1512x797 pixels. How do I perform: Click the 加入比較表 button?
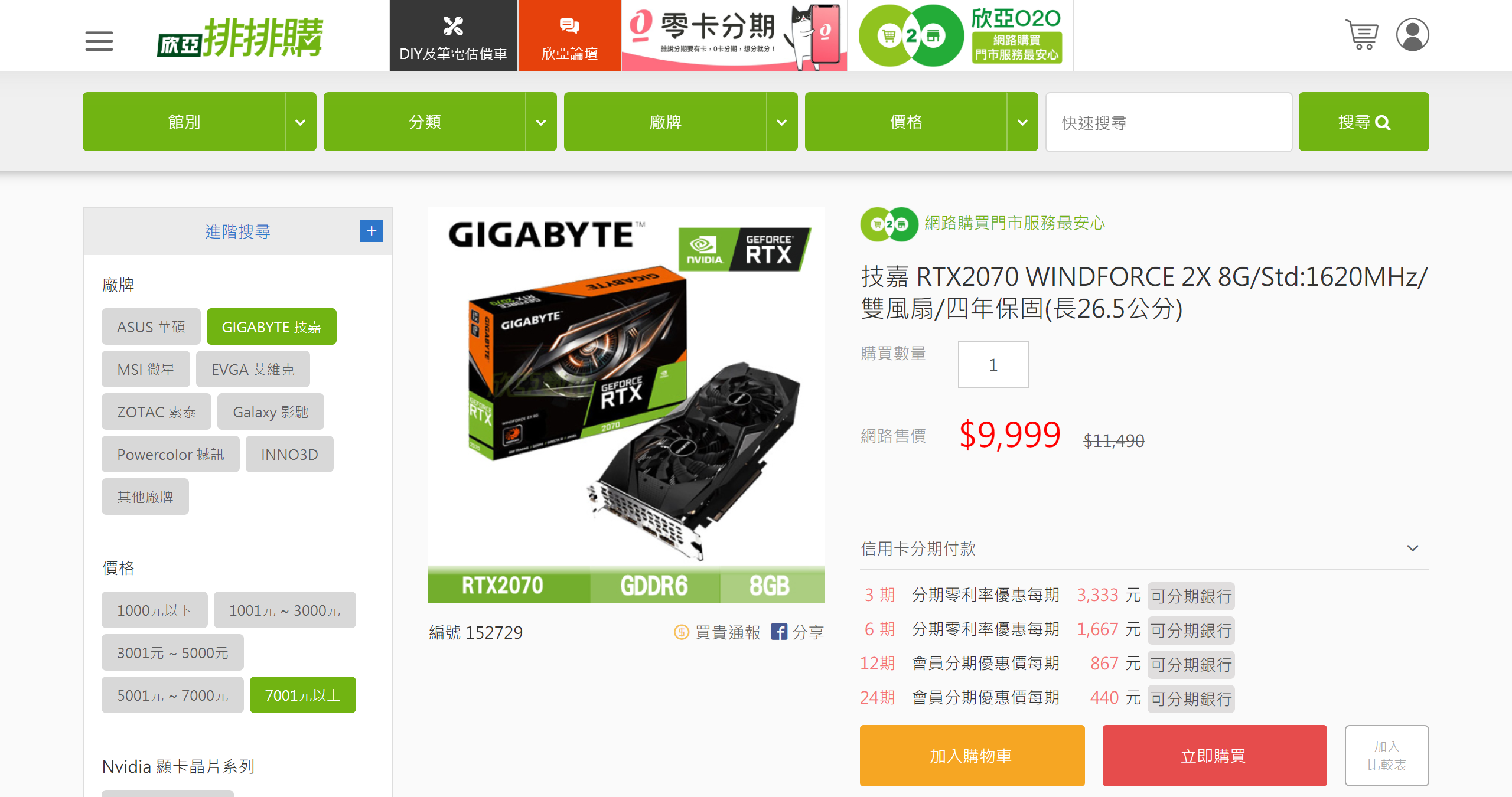pos(1387,756)
